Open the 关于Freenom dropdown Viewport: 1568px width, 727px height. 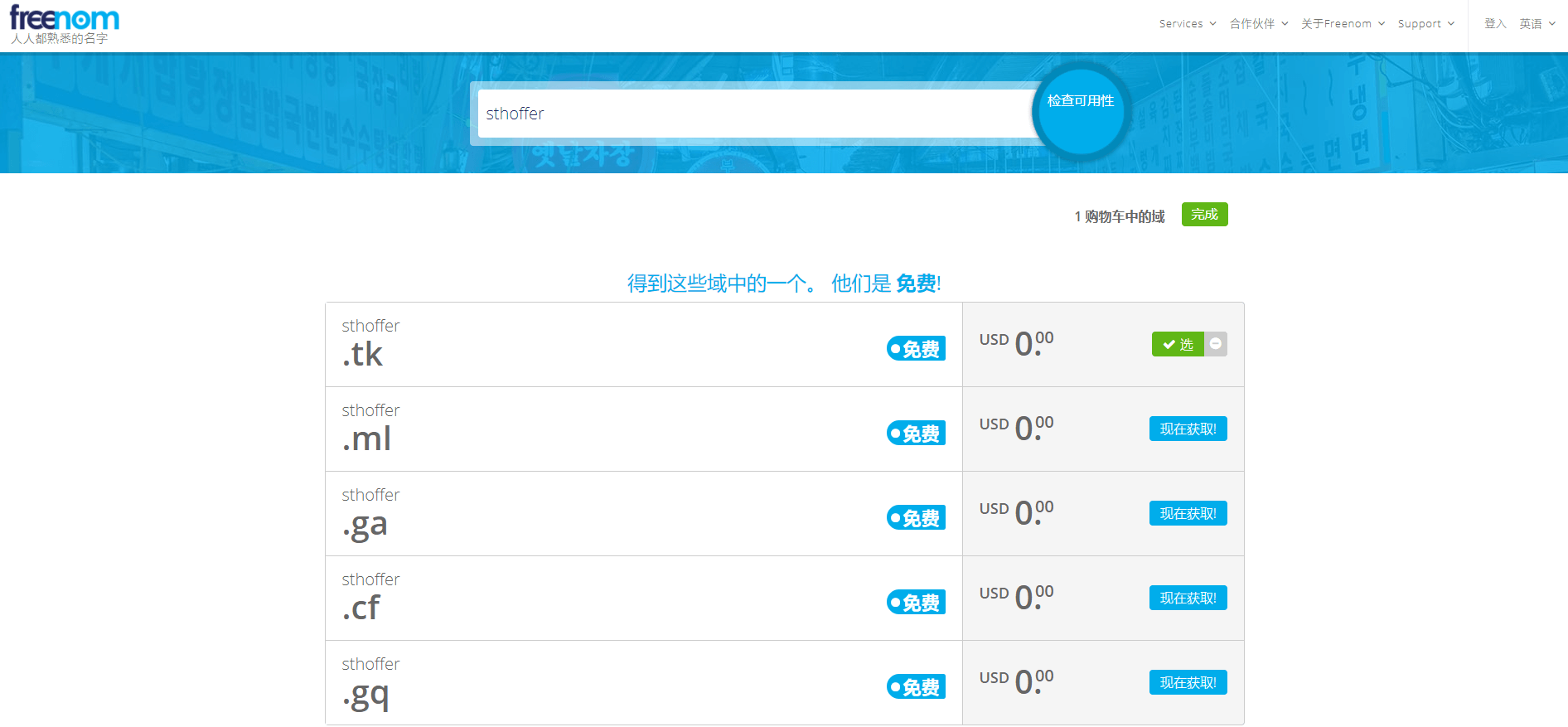1343,24
